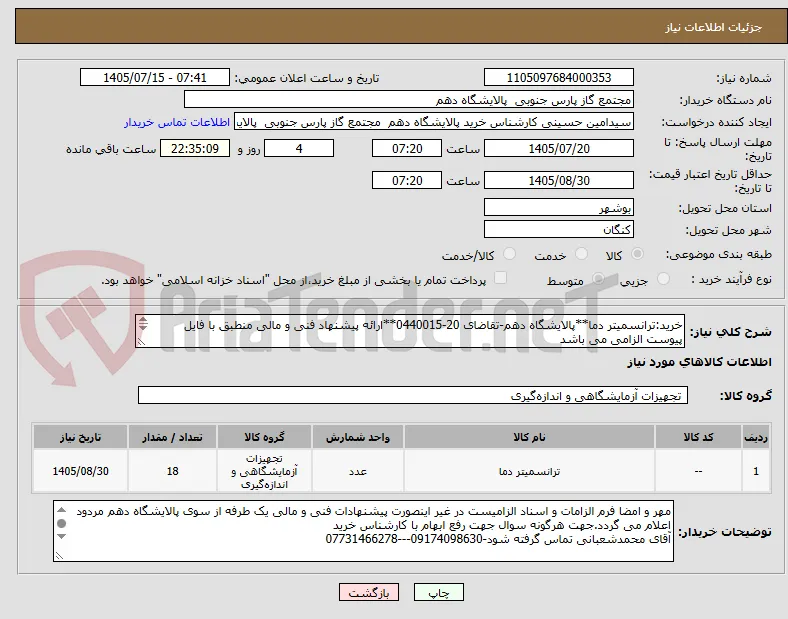Click the table goods group cell تجهیزات آزمایشگاهی و اندازه‌گیری
This screenshot has height=619, width=788.
264,471
